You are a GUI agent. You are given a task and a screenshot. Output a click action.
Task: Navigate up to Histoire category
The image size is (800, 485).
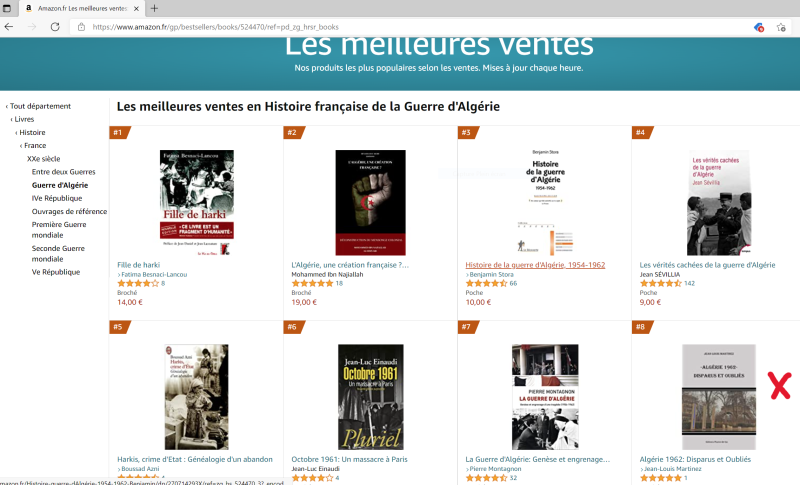[31, 133]
